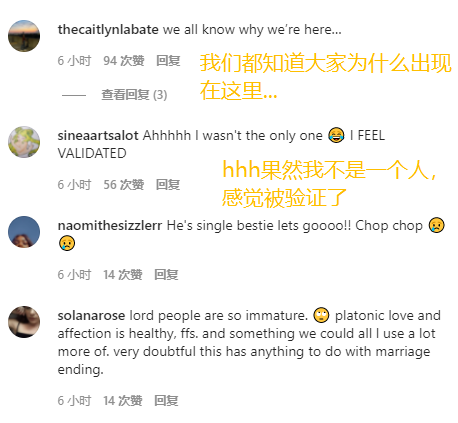Reply to naomithesizzlerr's comment via 回复
Screen dimensions: 458x423
point(166,275)
